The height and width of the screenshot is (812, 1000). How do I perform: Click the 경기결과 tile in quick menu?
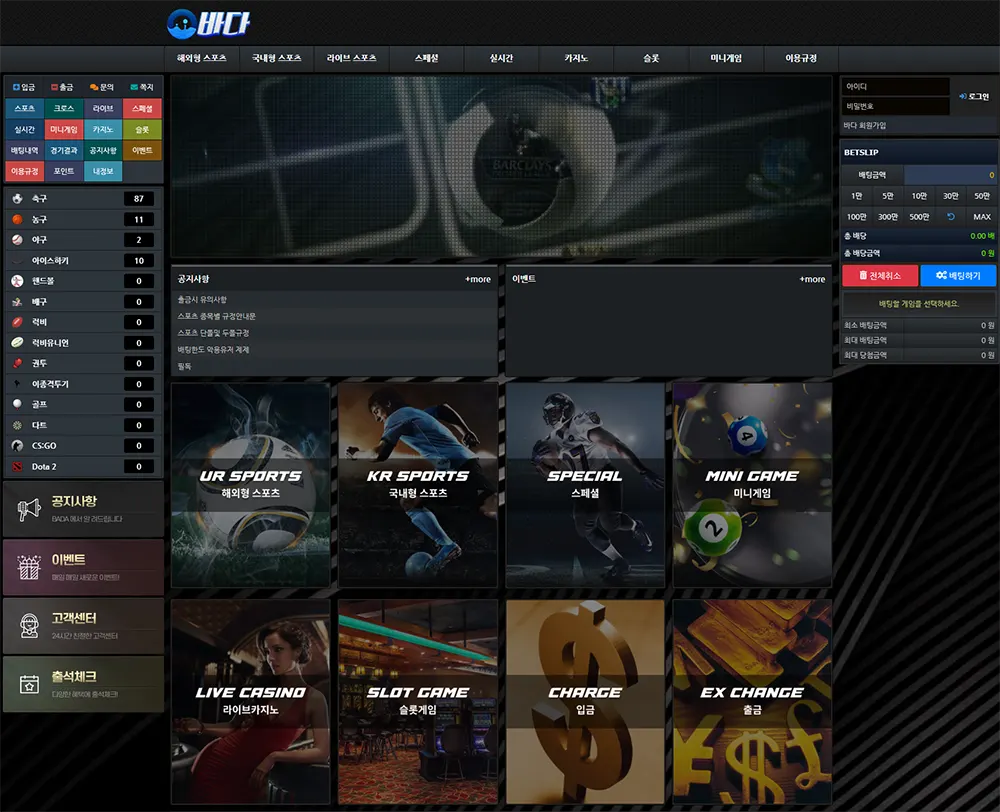[64, 151]
